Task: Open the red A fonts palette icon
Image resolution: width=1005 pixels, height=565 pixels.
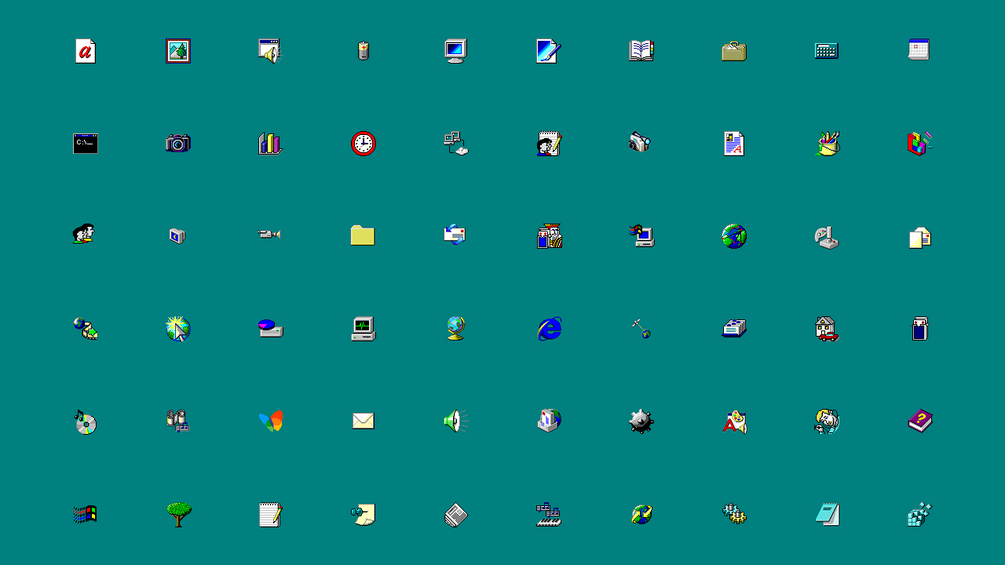Action: click(x=735, y=422)
